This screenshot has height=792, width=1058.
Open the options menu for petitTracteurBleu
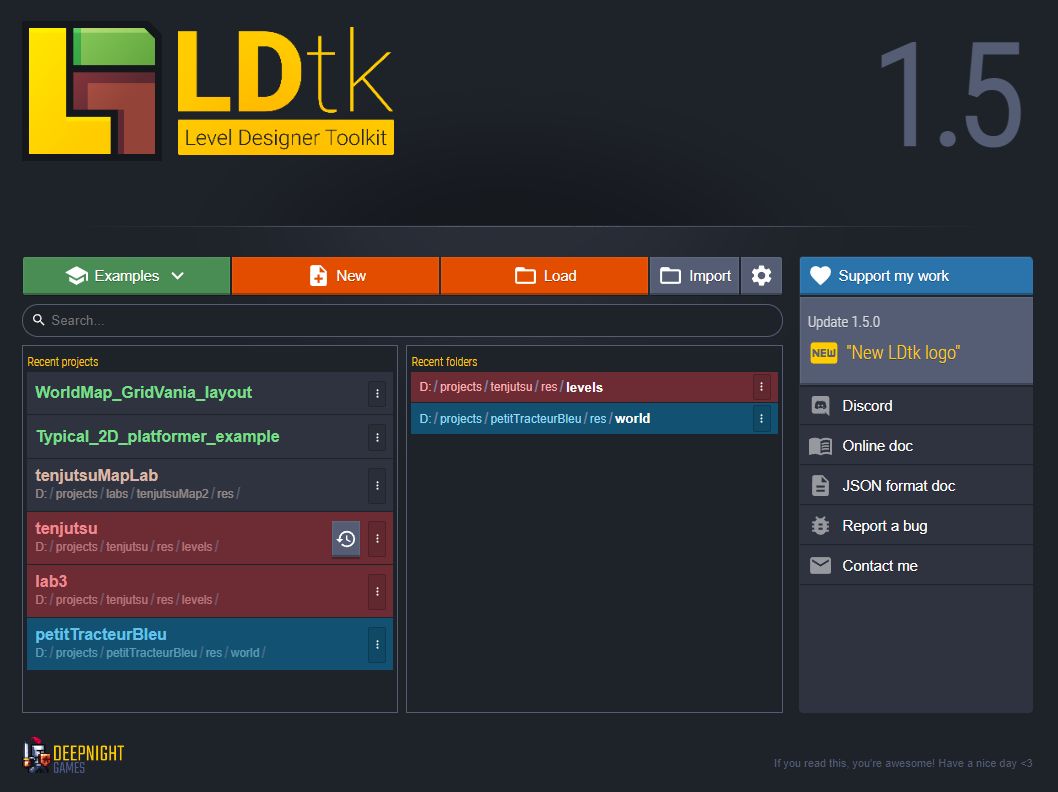coord(377,644)
